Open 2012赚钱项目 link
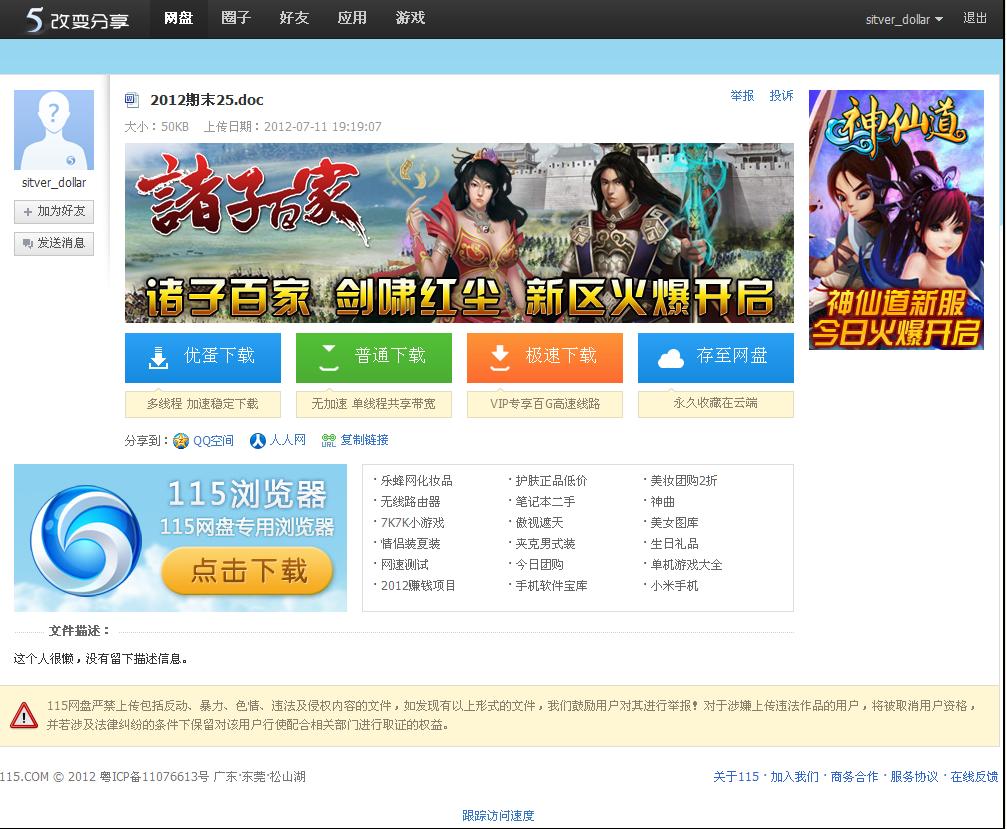The height and width of the screenshot is (829, 1007). pyautogui.click(x=418, y=586)
